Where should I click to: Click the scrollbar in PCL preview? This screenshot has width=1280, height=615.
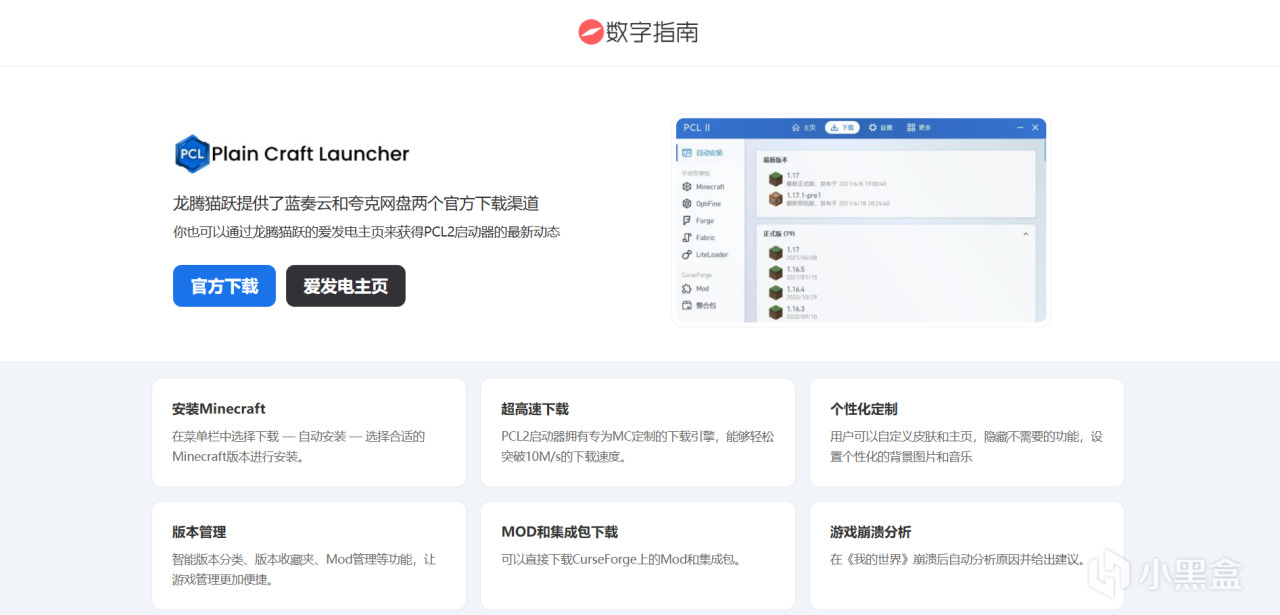tap(1044, 150)
